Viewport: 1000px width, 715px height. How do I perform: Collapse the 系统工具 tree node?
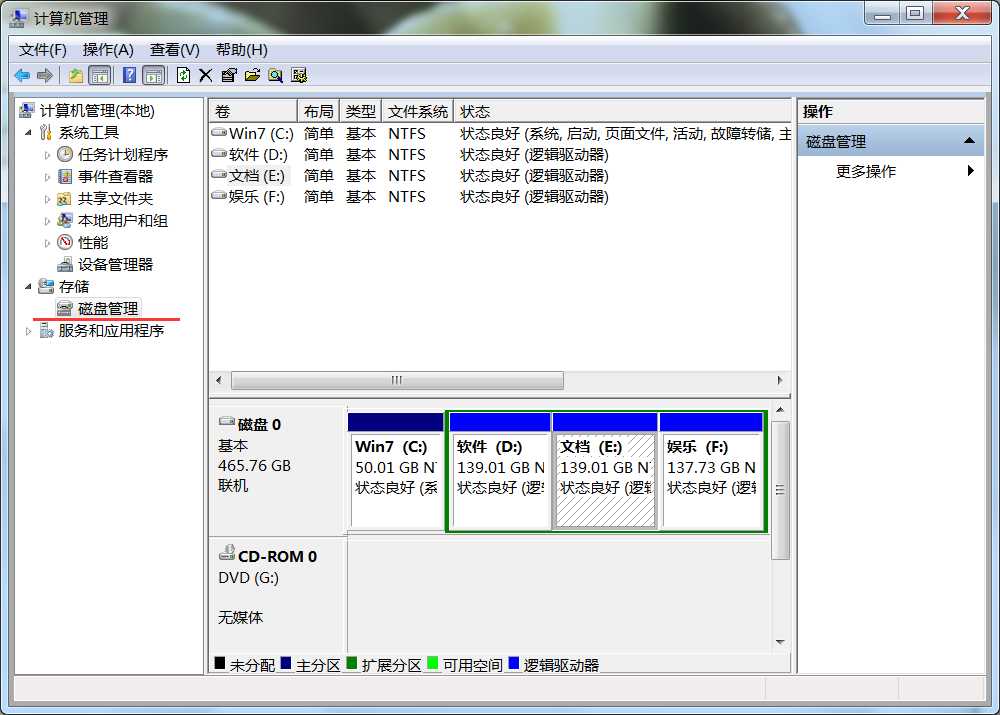(x=28, y=133)
